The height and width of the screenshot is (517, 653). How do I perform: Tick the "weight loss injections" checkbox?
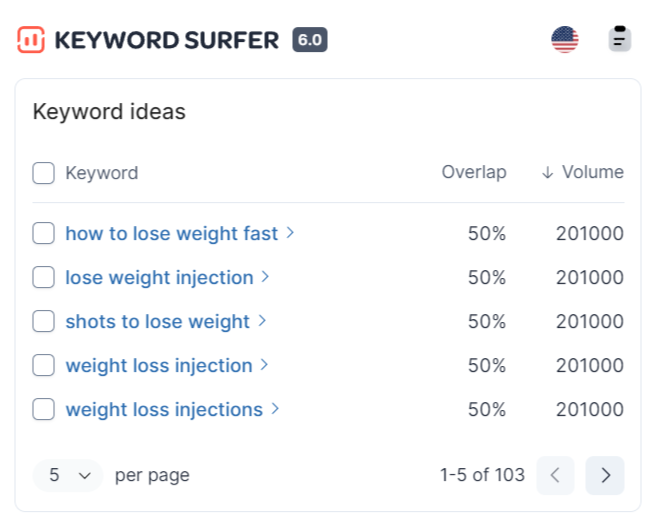[x=43, y=409]
